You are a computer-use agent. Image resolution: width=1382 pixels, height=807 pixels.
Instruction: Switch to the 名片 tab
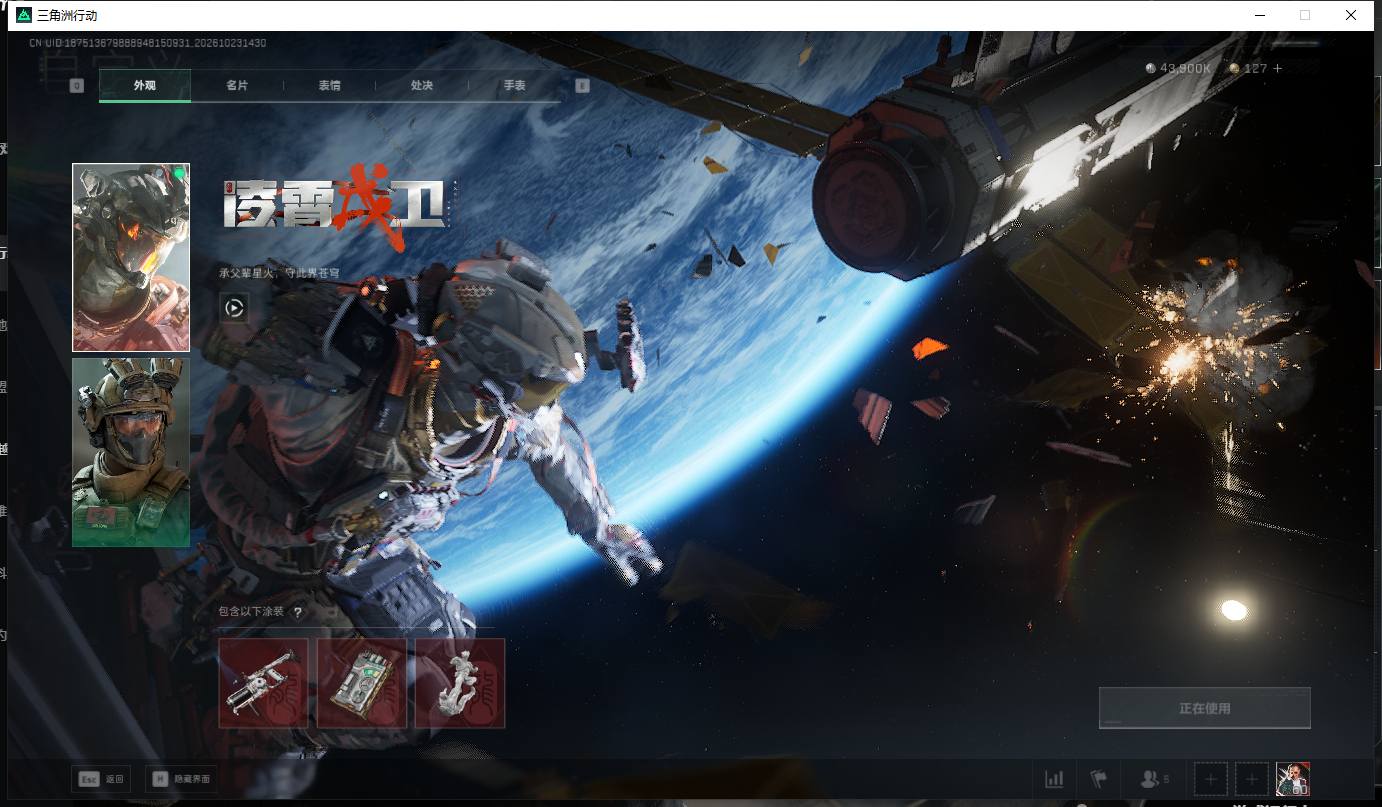tap(237, 86)
